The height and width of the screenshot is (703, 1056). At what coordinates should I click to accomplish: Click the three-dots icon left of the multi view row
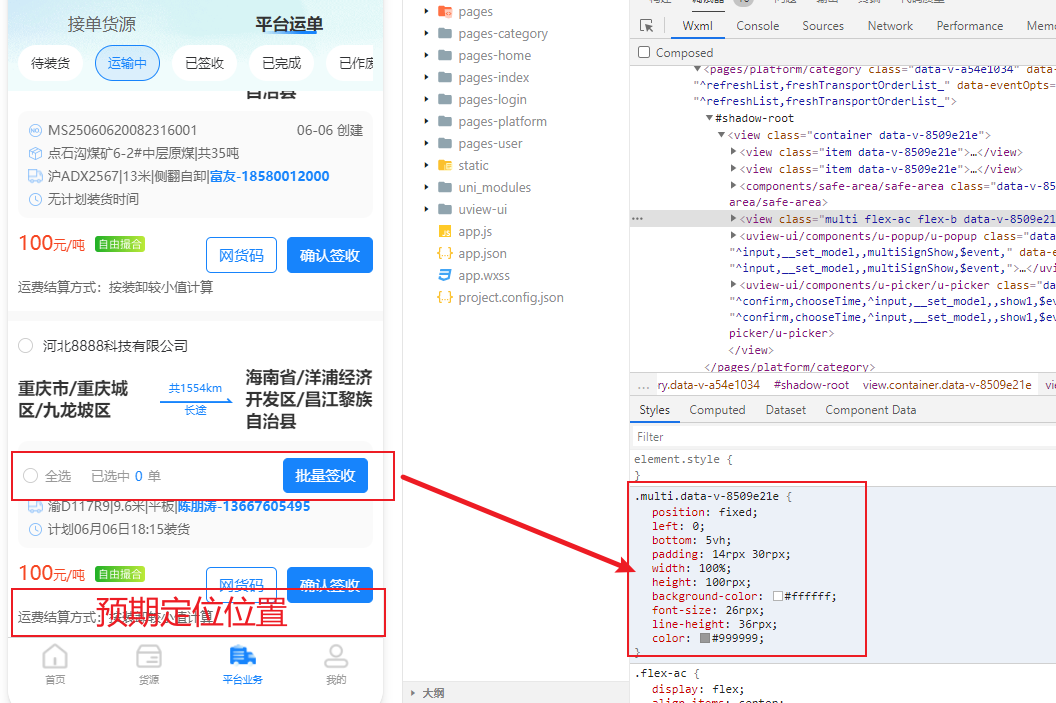pos(637,219)
